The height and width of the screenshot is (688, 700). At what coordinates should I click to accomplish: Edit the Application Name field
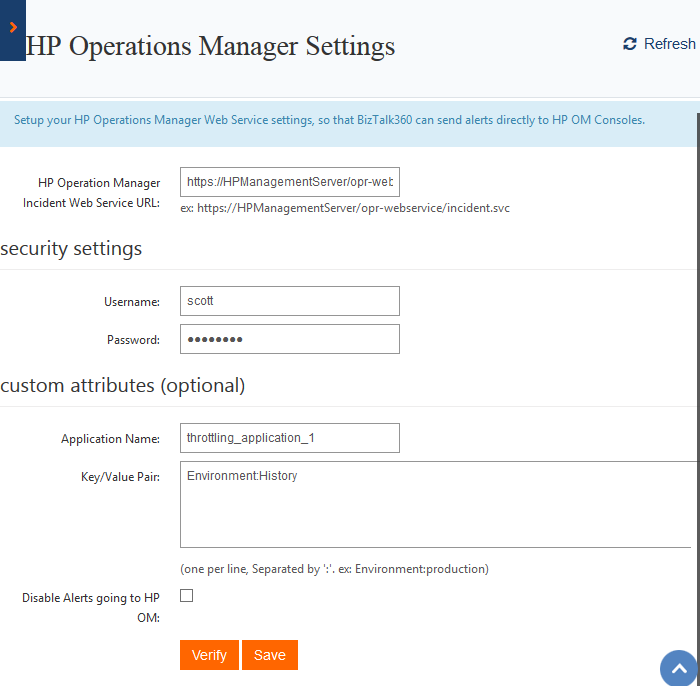coord(290,438)
